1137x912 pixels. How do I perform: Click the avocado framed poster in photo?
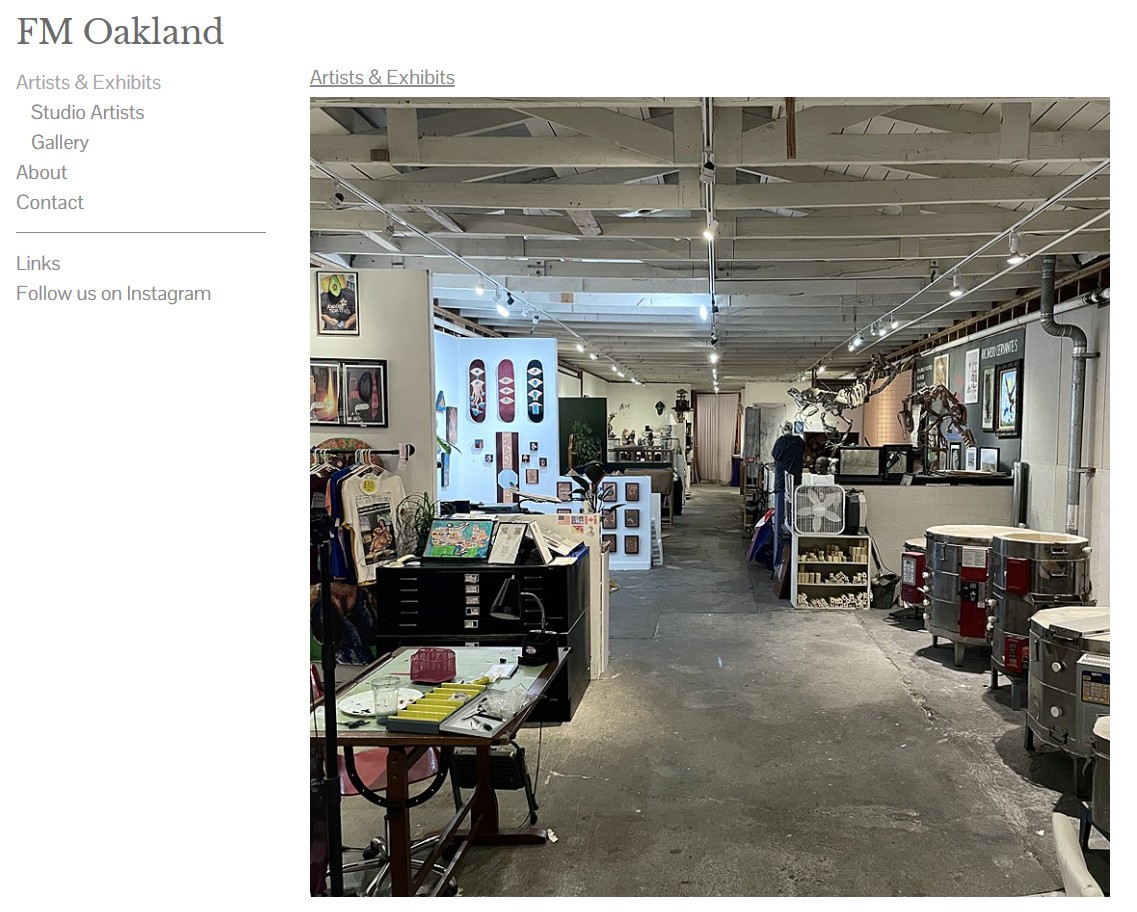point(337,302)
